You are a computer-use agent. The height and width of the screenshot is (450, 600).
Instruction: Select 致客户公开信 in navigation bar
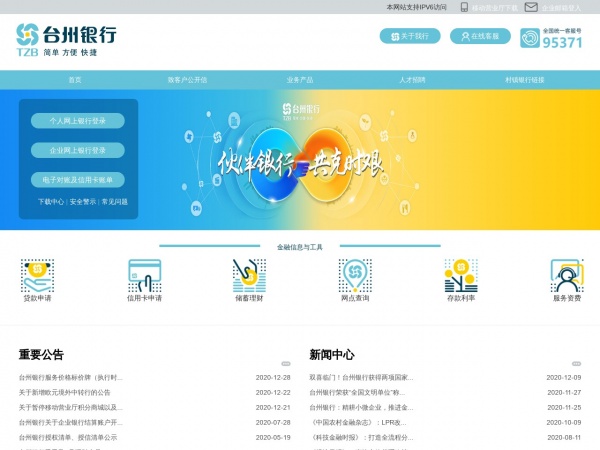(187, 80)
